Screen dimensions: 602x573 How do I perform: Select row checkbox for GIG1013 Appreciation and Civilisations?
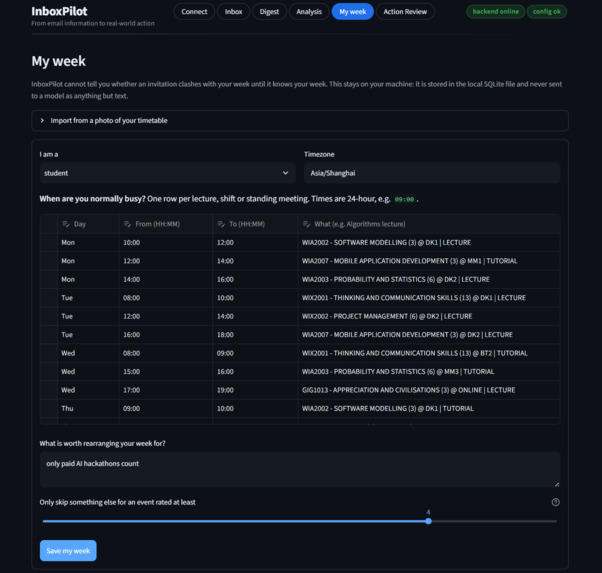click(49, 390)
